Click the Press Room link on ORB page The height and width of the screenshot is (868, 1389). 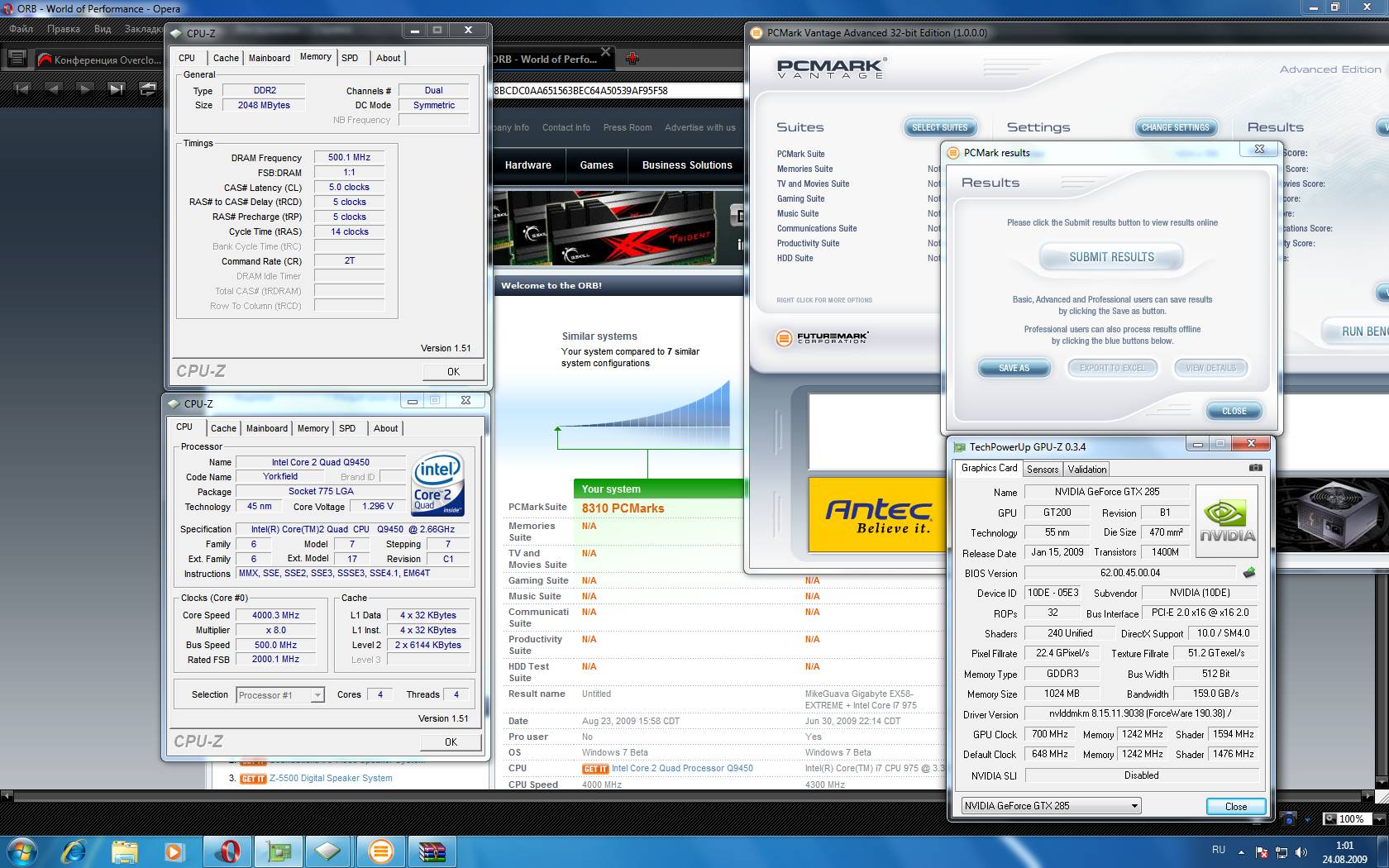tap(628, 127)
